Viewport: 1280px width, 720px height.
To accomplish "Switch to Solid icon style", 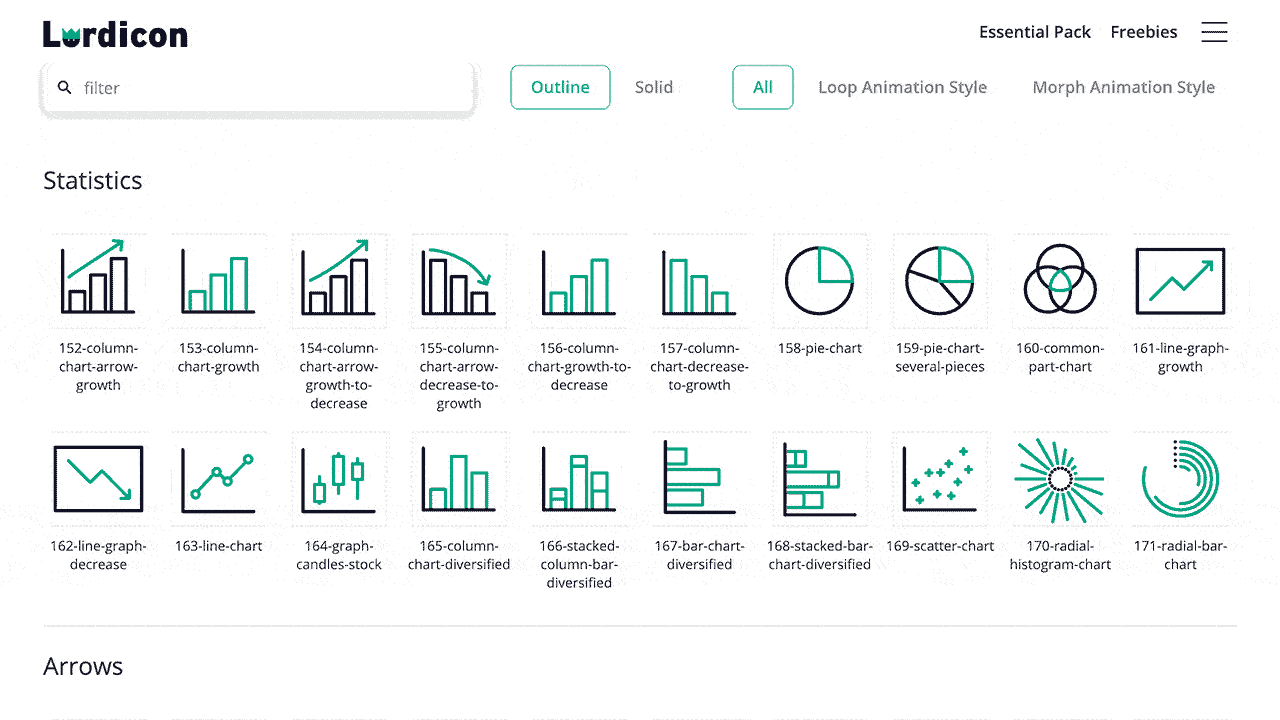I will coord(654,87).
